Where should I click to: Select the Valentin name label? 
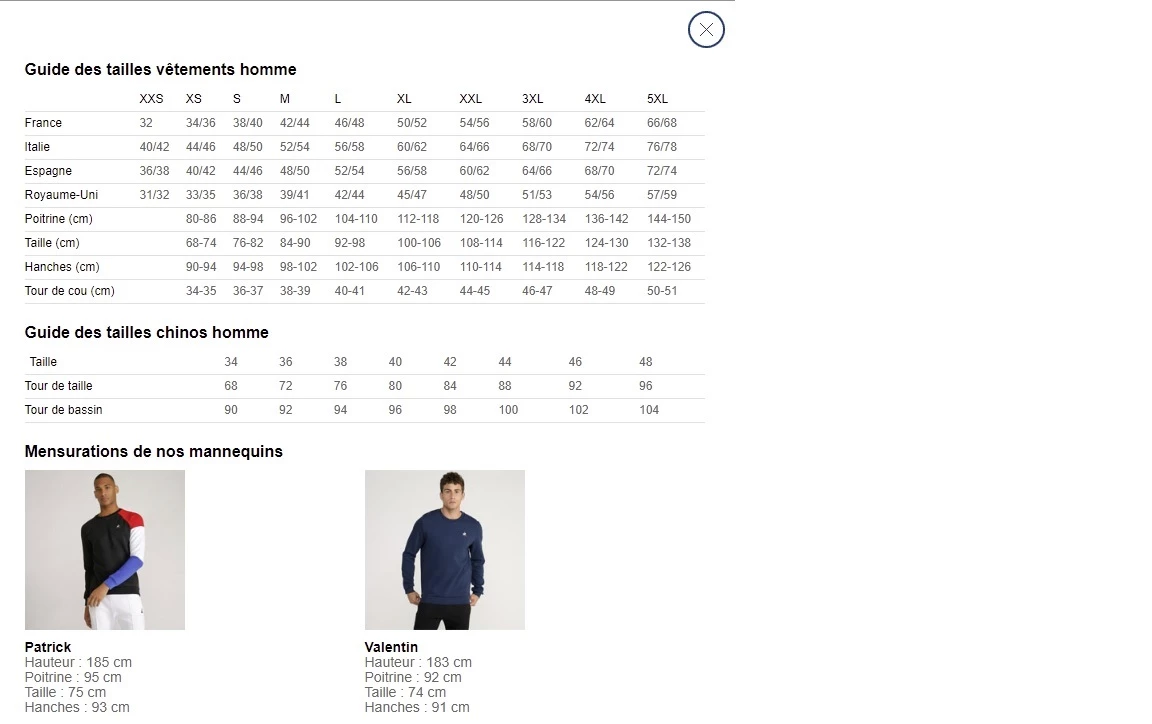tap(391, 647)
